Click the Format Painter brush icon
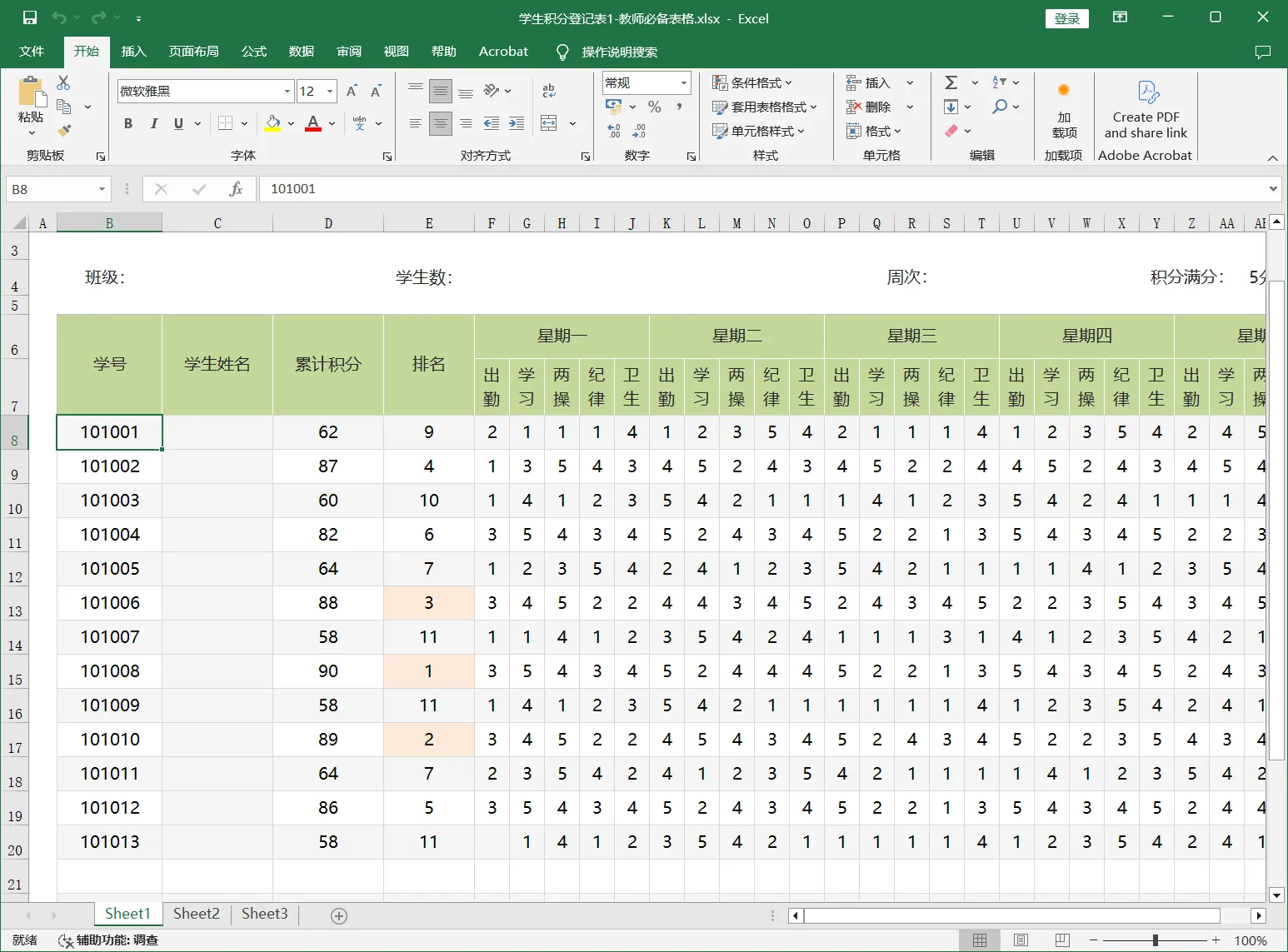The height and width of the screenshot is (952, 1288). 63,130
